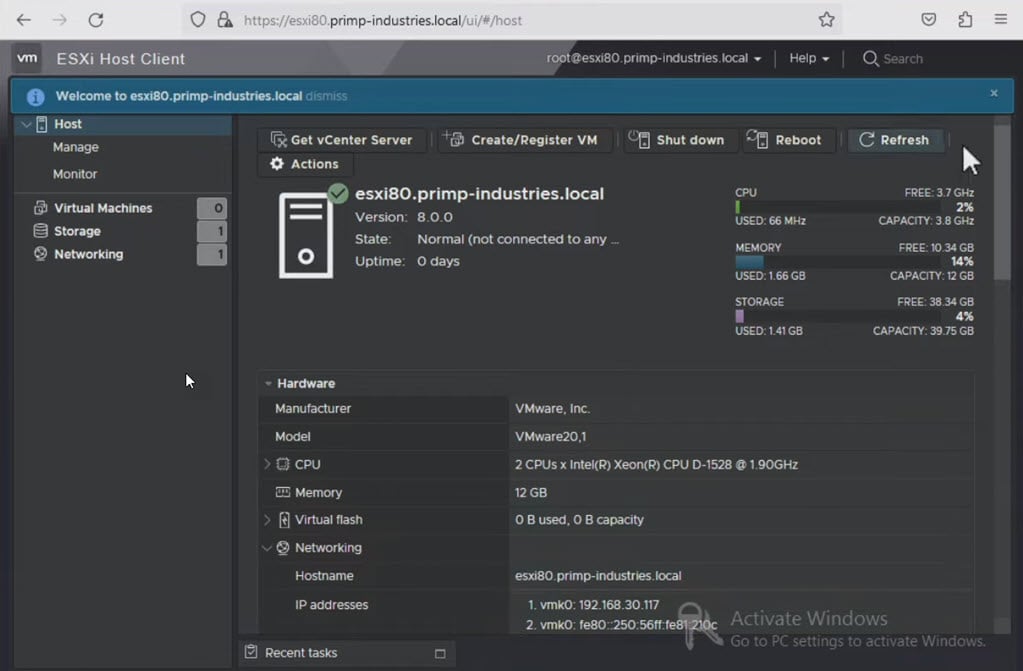Click the Recent tasks label
The image size is (1023, 671).
(301, 653)
